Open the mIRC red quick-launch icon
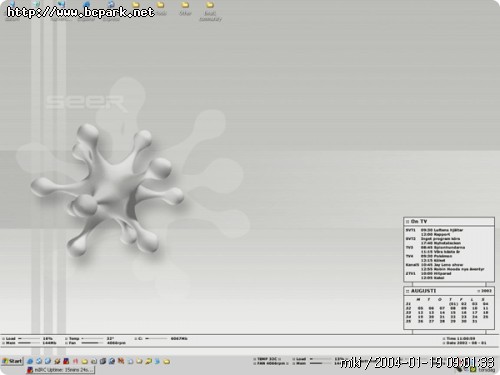Image resolution: width=500 pixels, height=375 pixels. click(x=66, y=361)
